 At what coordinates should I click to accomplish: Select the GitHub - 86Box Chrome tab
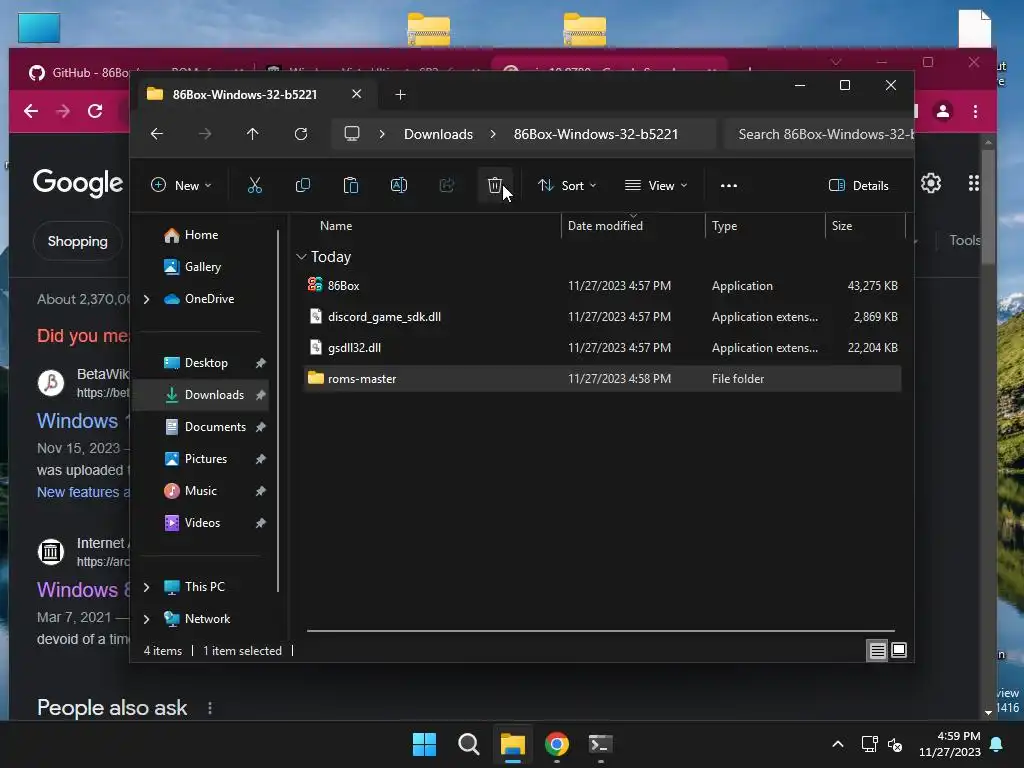[x=78, y=72]
